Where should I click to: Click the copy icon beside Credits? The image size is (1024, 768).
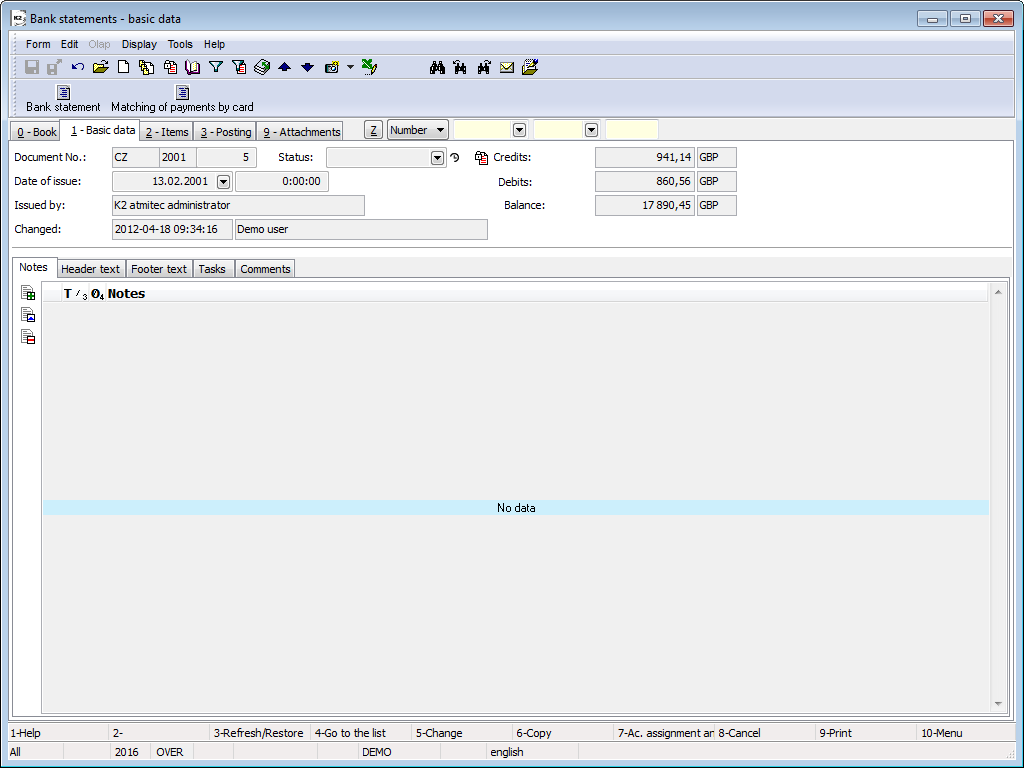point(481,157)
